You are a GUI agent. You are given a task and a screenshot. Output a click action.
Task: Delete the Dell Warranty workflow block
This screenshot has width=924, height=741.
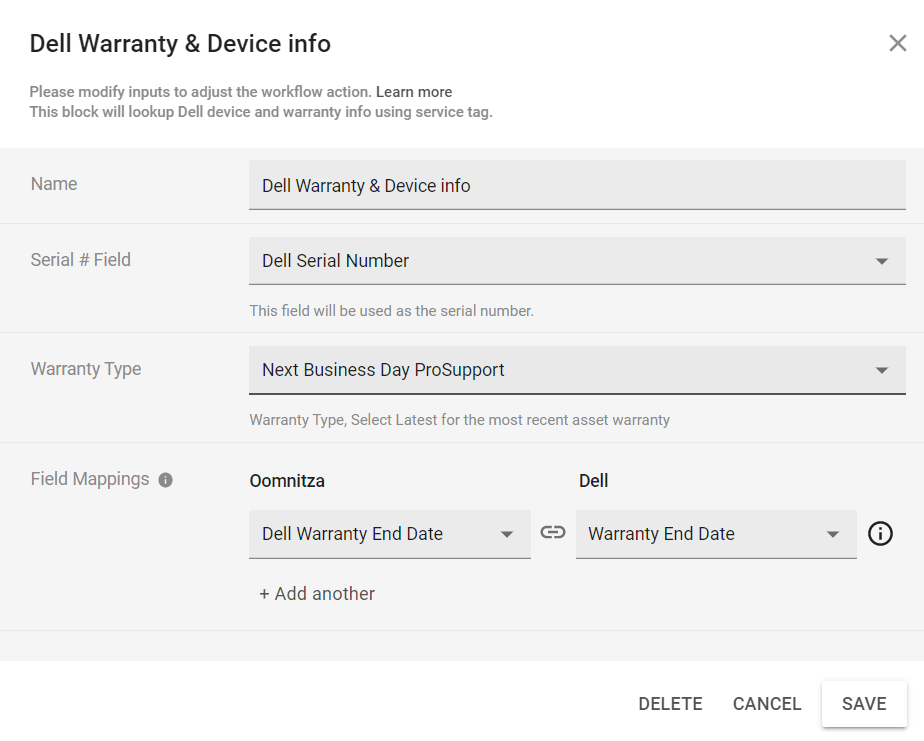670,703
